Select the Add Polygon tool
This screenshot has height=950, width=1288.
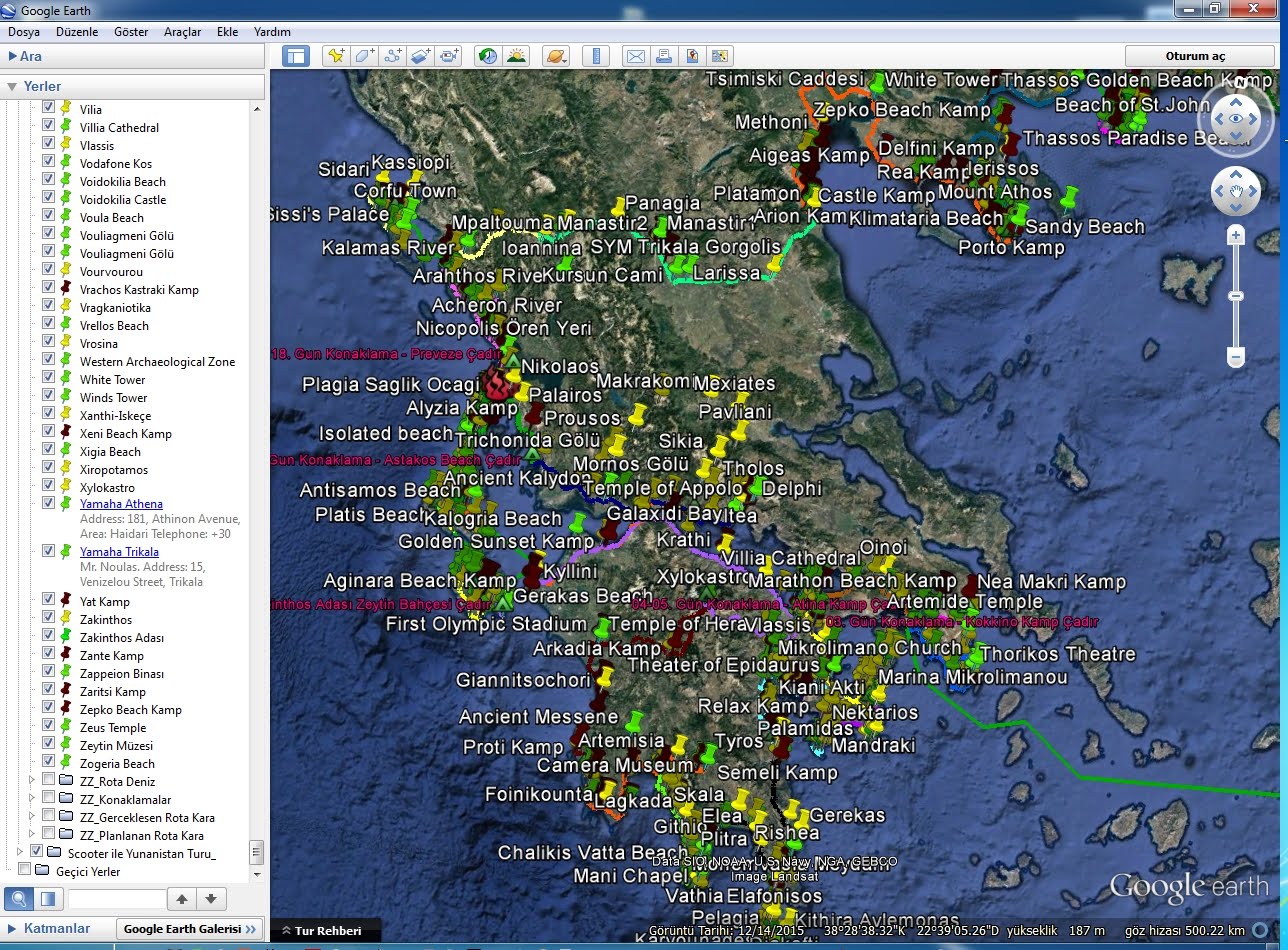tap(364, 56)
